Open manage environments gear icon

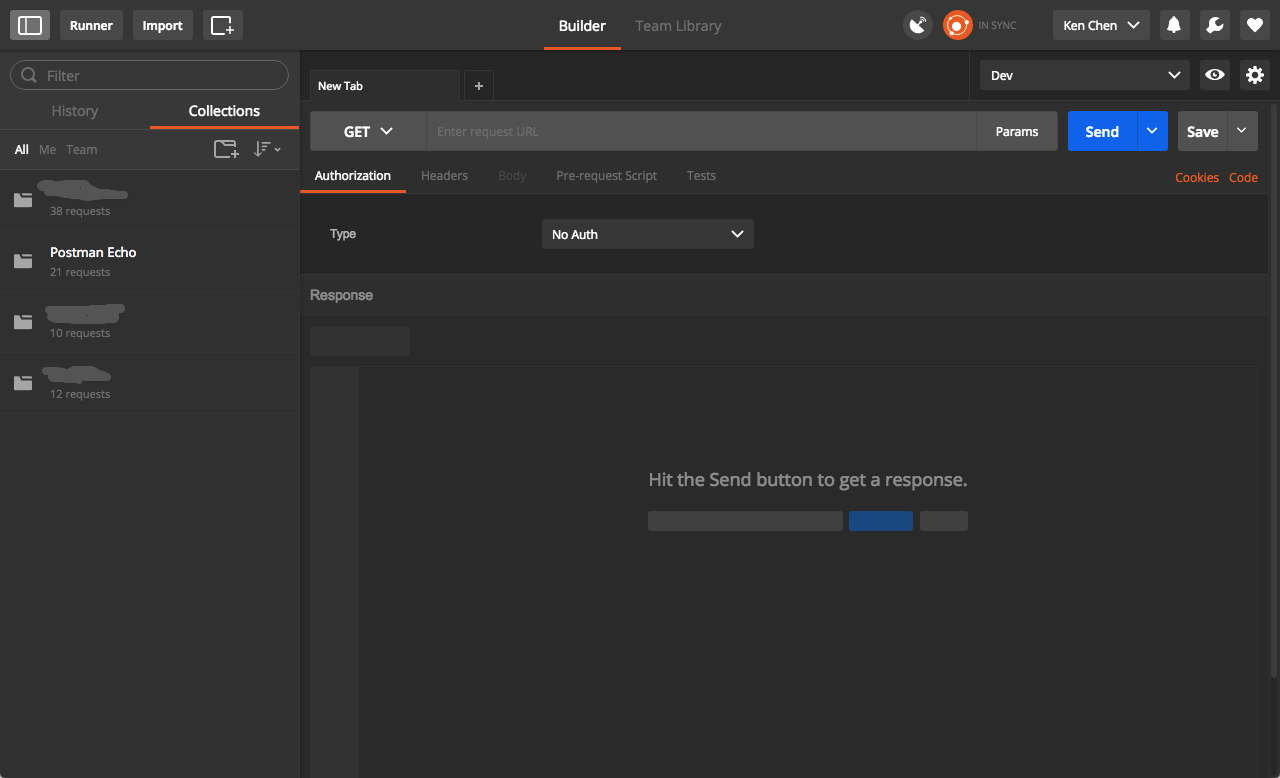tap(1255, 75)
